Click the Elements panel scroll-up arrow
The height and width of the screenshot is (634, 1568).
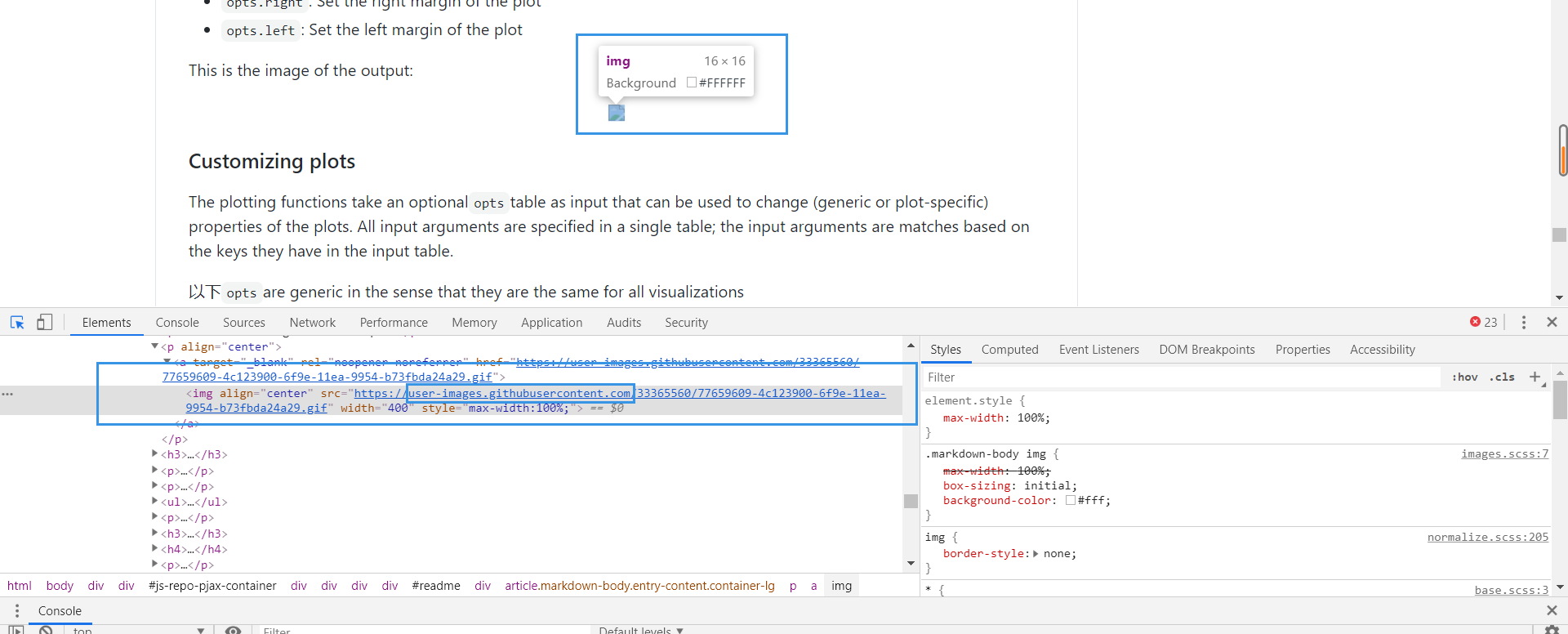click(911, 346)
